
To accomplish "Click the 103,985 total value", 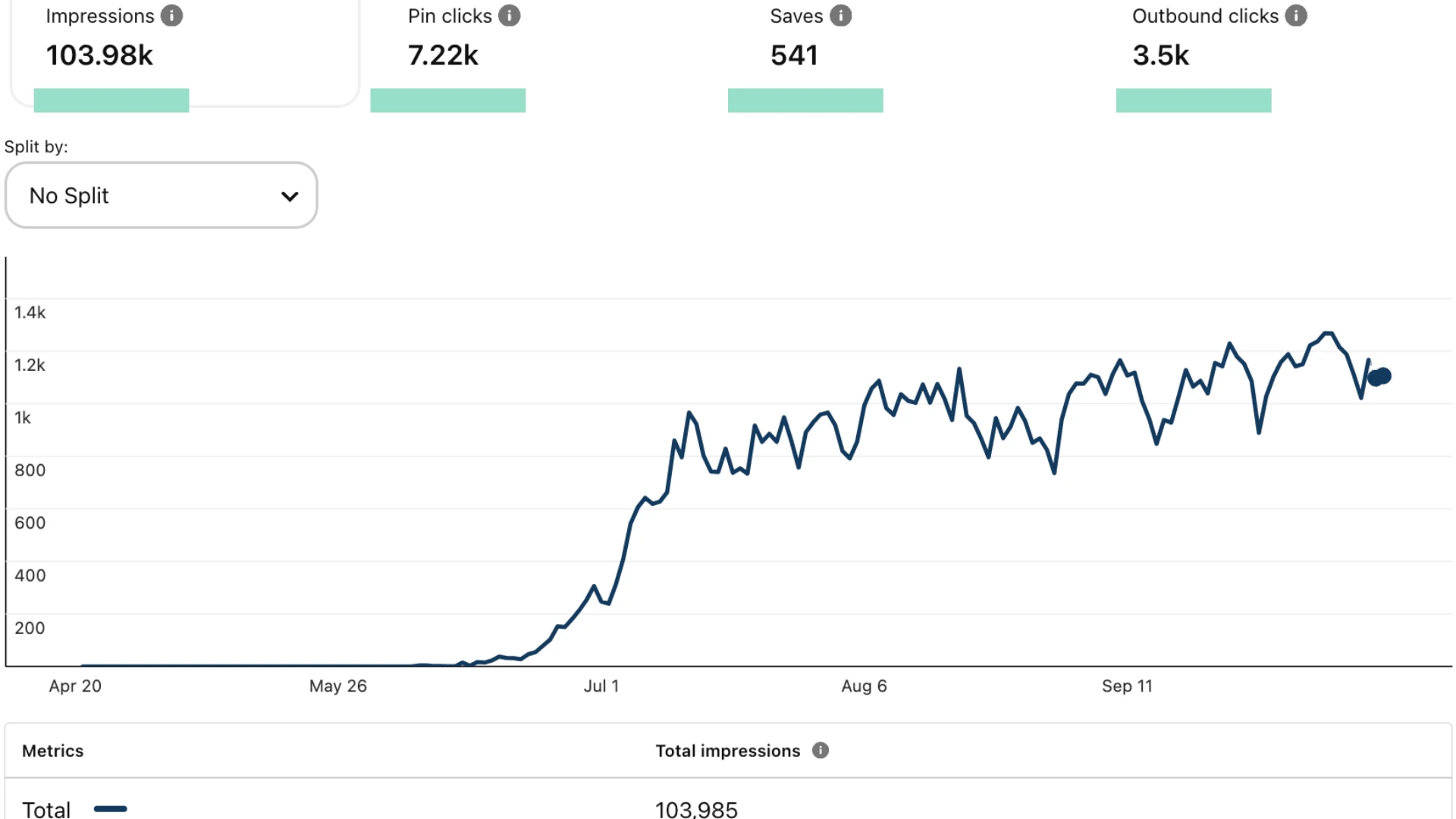I will coord(696,809).
